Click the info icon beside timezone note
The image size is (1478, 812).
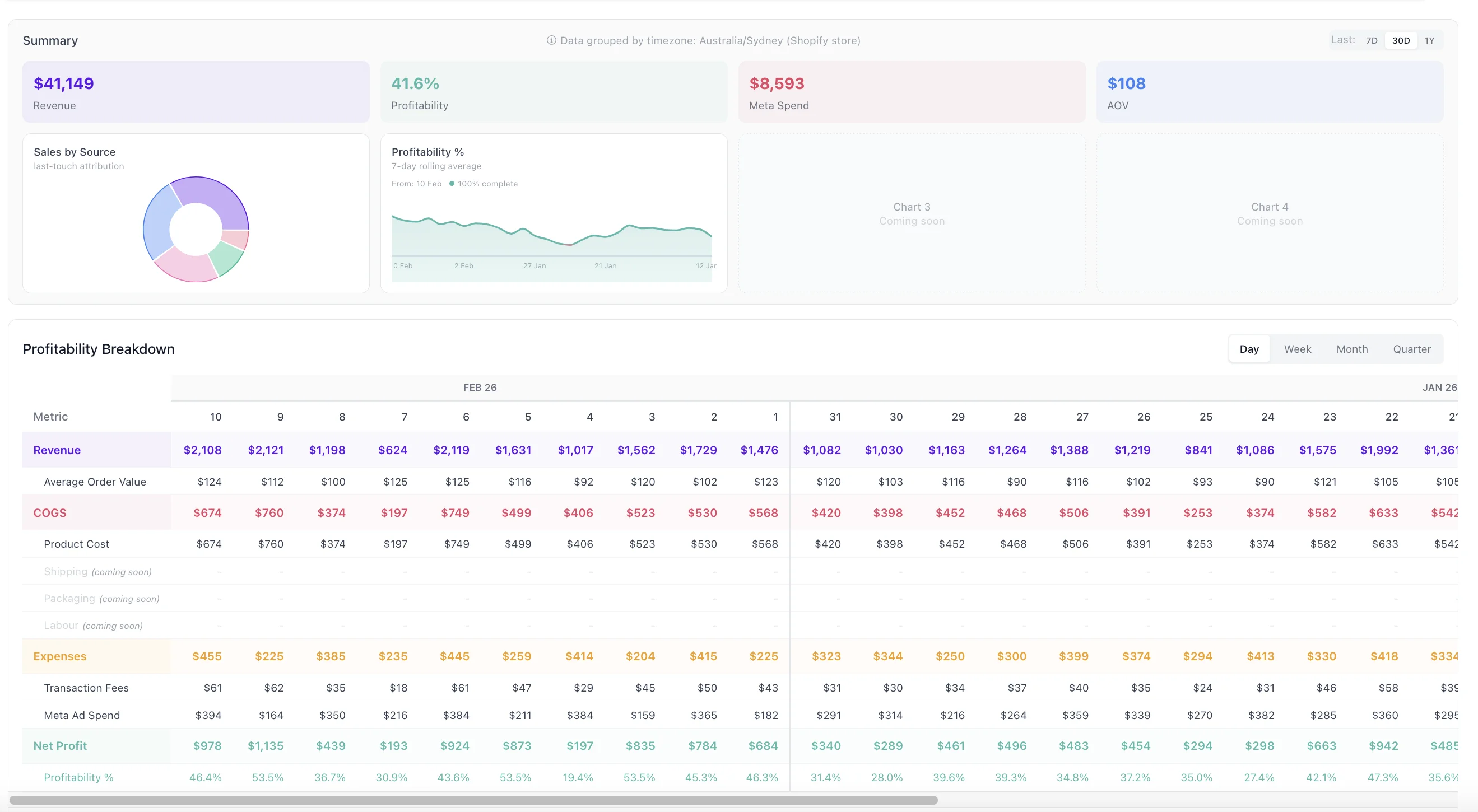[x=551, y=40]
